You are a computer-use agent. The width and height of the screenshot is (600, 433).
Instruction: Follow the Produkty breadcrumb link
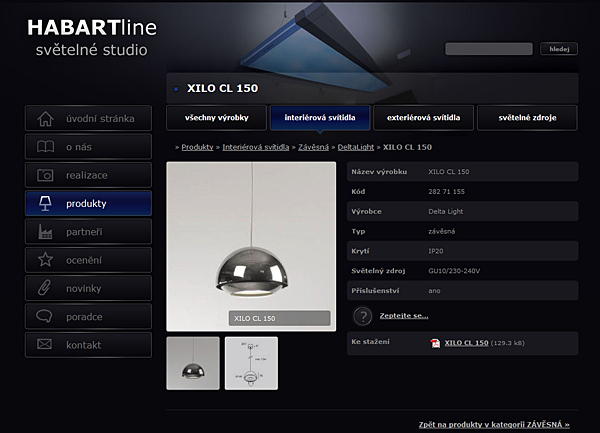197,147
